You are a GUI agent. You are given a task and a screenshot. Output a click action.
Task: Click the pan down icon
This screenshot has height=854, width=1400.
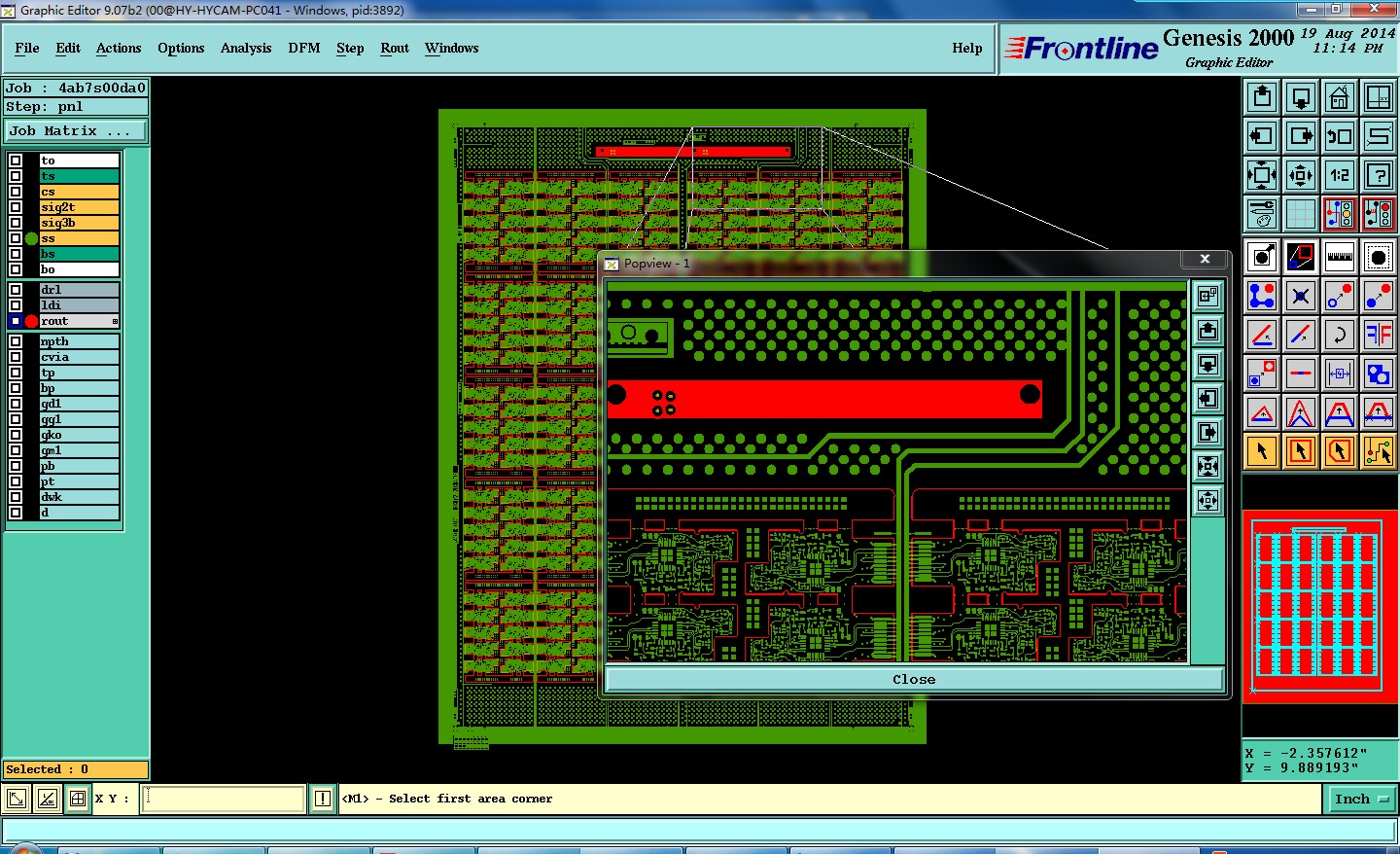coord(1301,97)
